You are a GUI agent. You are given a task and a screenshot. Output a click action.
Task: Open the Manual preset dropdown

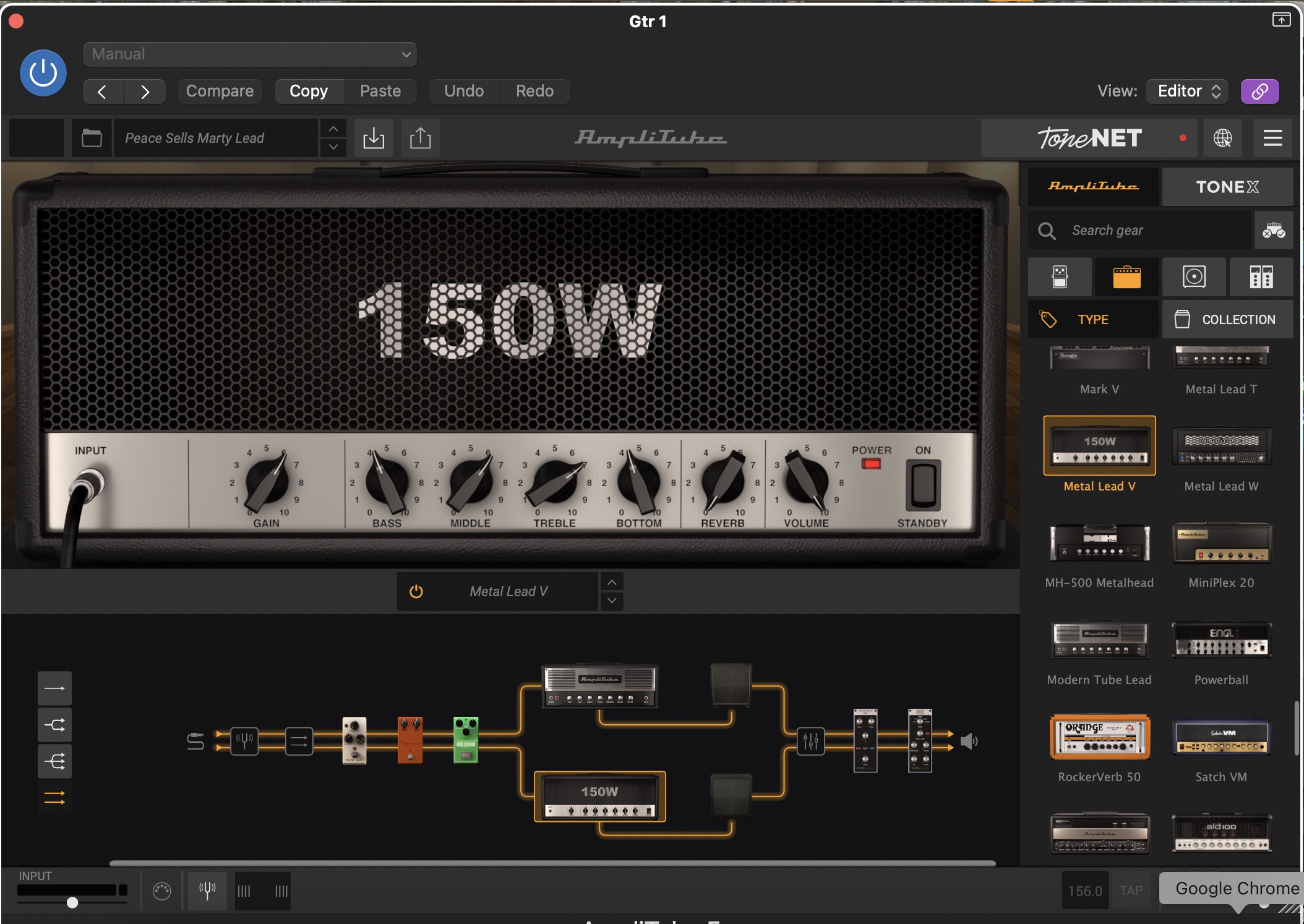(249, 54)
